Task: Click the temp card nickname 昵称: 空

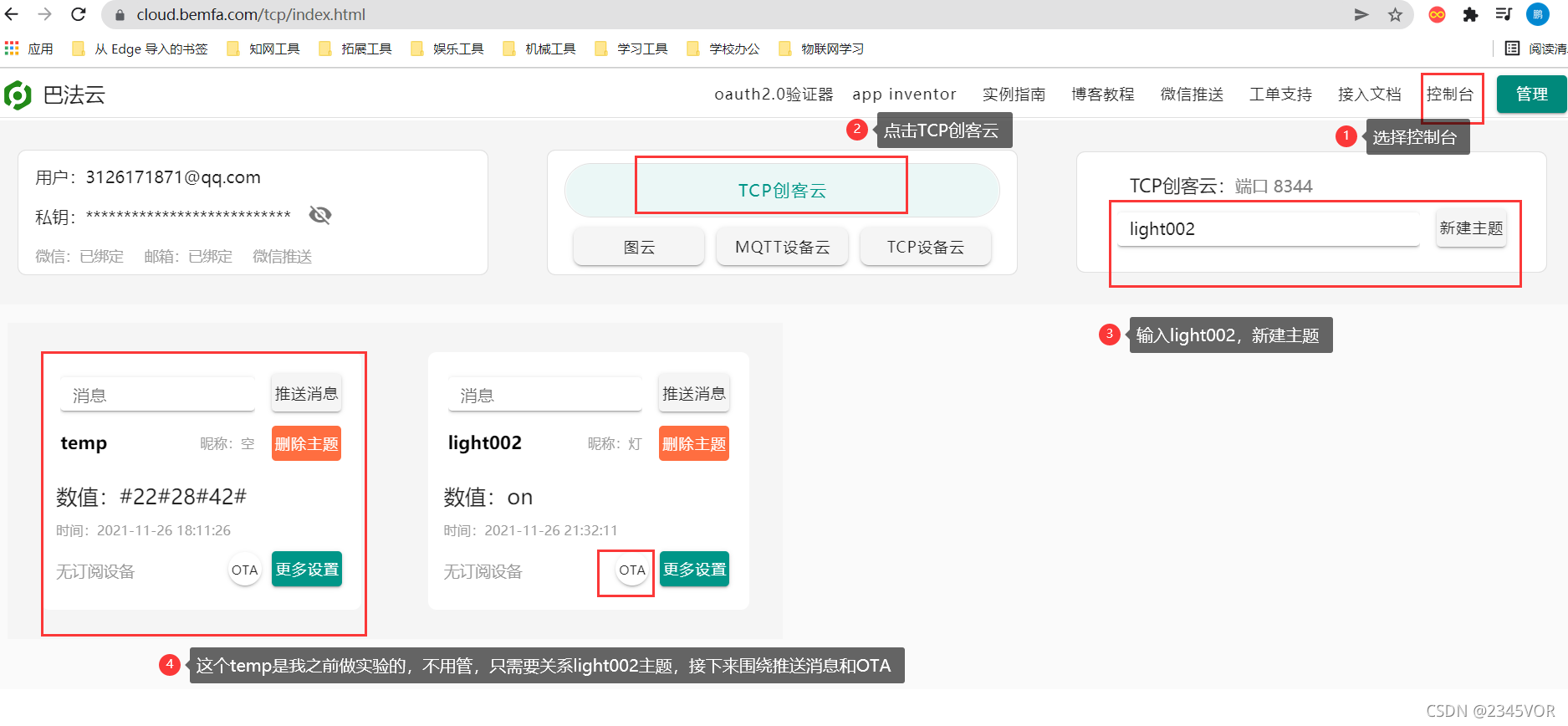Action: click(x=227, y=443)
